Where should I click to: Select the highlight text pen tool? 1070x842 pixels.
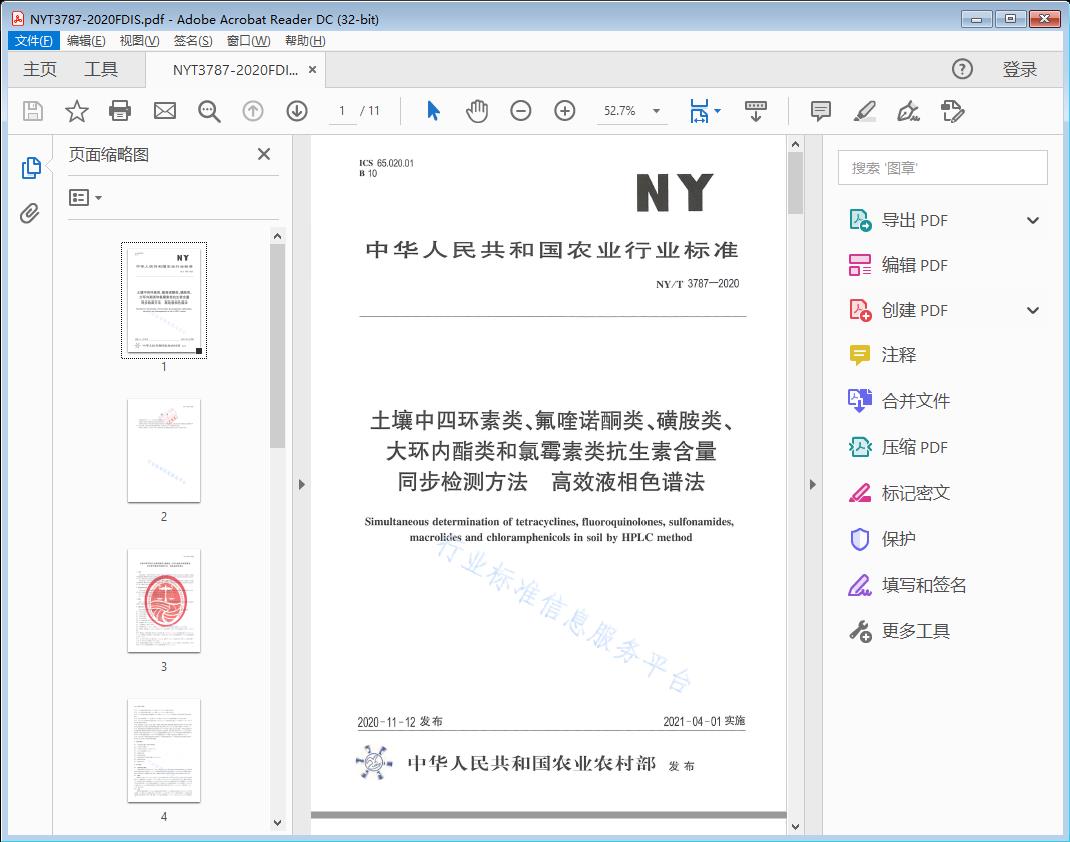coord(865,111)
